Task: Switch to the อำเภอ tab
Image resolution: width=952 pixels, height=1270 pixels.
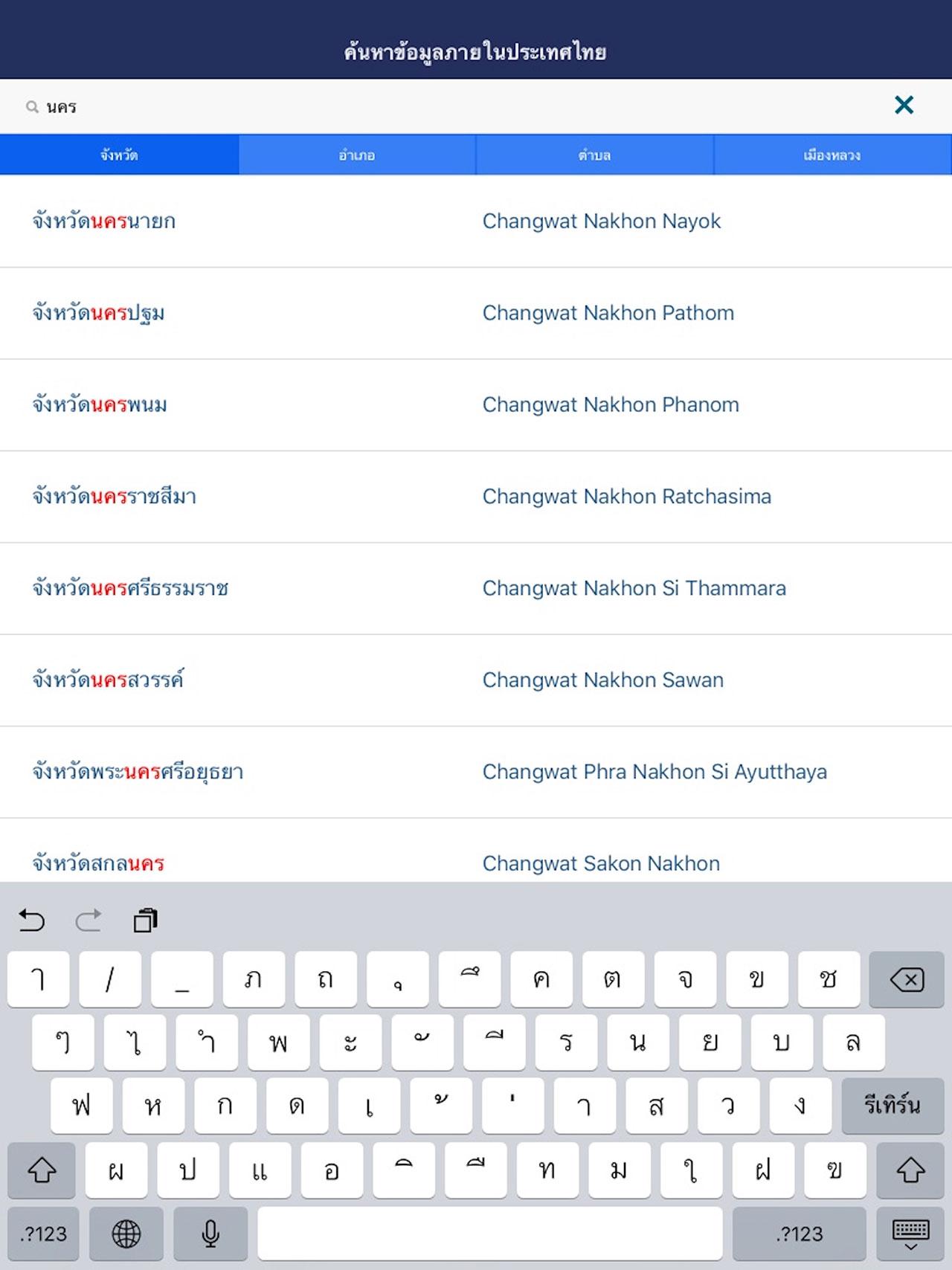Action: 357,155
